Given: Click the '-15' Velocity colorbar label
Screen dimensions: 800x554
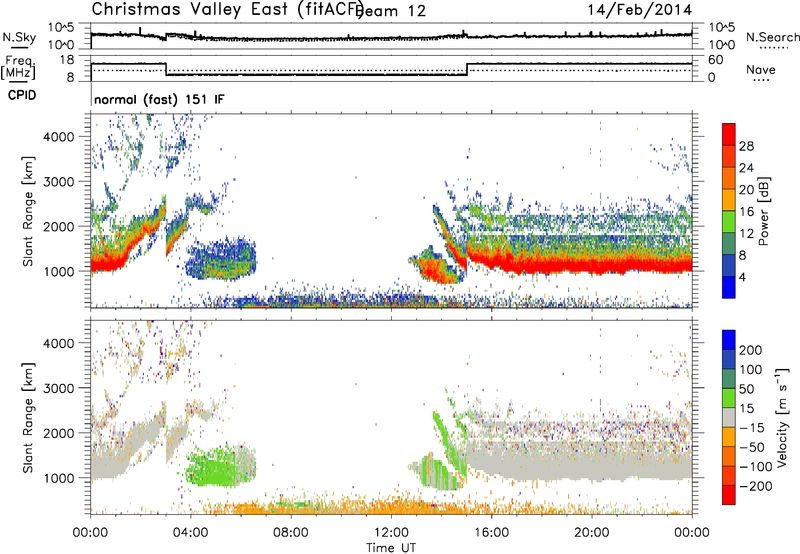Looking at the screenshot, I should point(752,428).
